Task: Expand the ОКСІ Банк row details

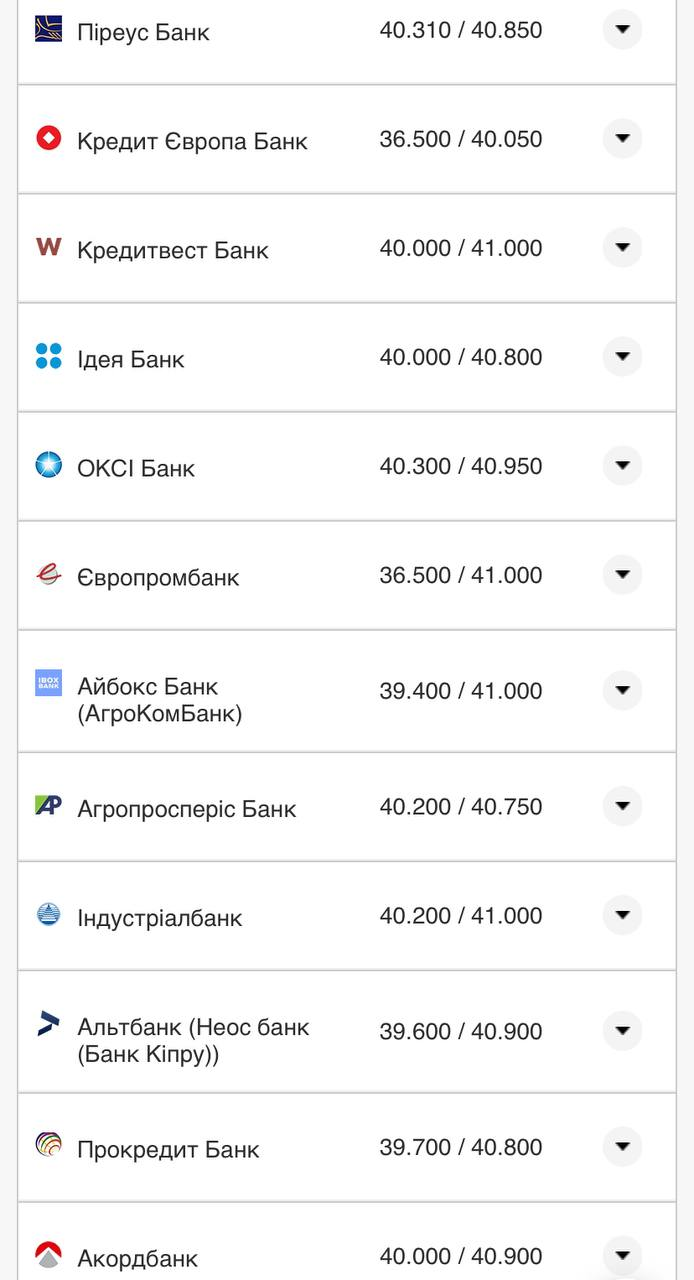Action: pos(622,465)
